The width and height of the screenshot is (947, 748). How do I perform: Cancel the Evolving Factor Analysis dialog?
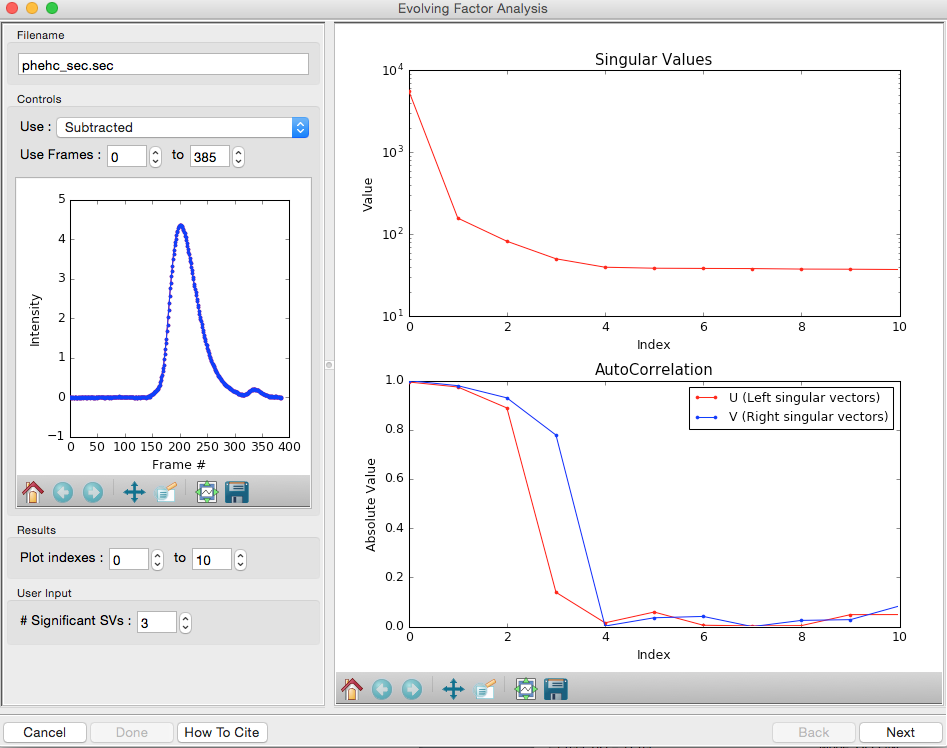pyautogui.click(x=45, y=732)
